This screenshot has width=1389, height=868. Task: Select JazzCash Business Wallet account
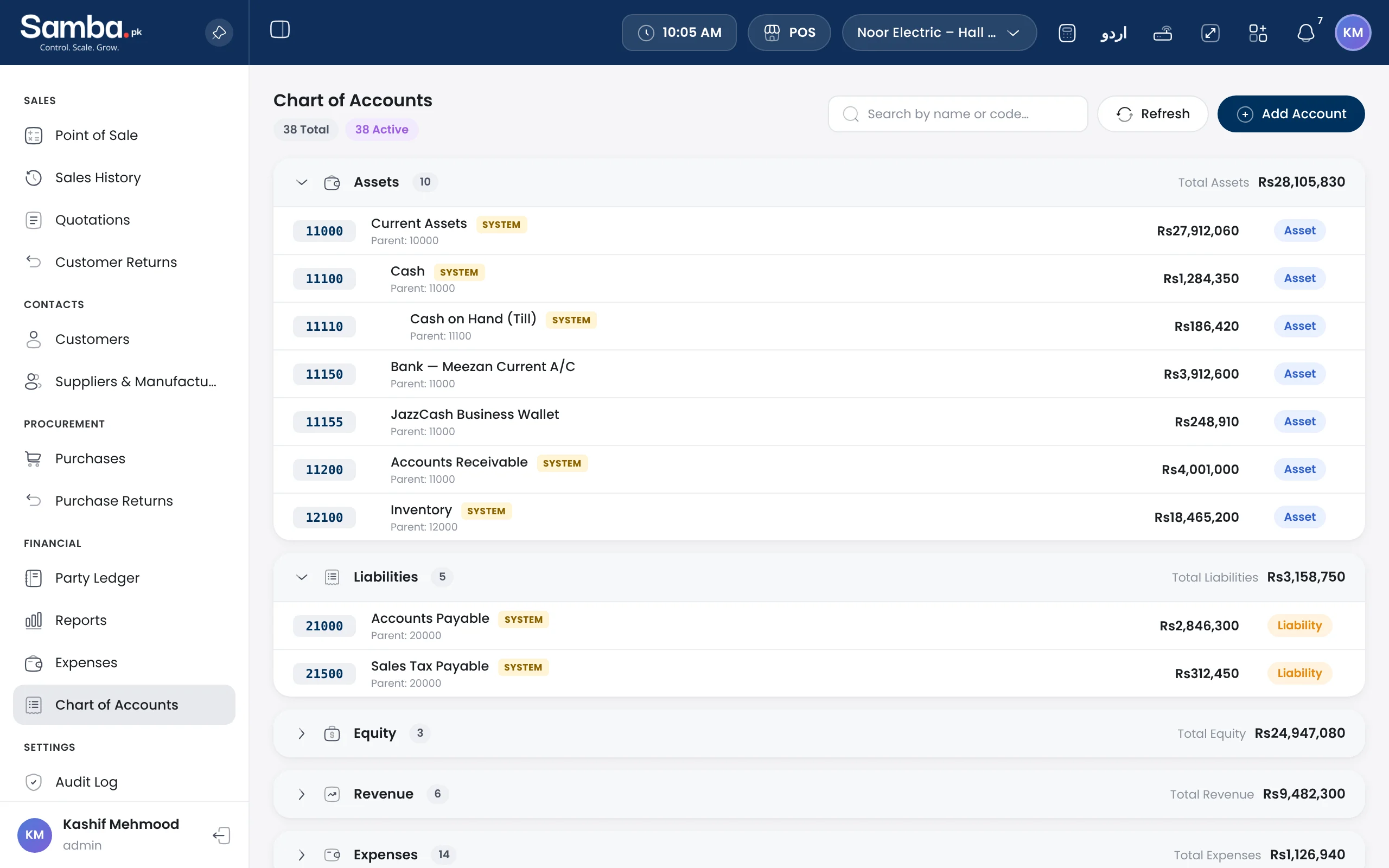(x=819, y=422)
